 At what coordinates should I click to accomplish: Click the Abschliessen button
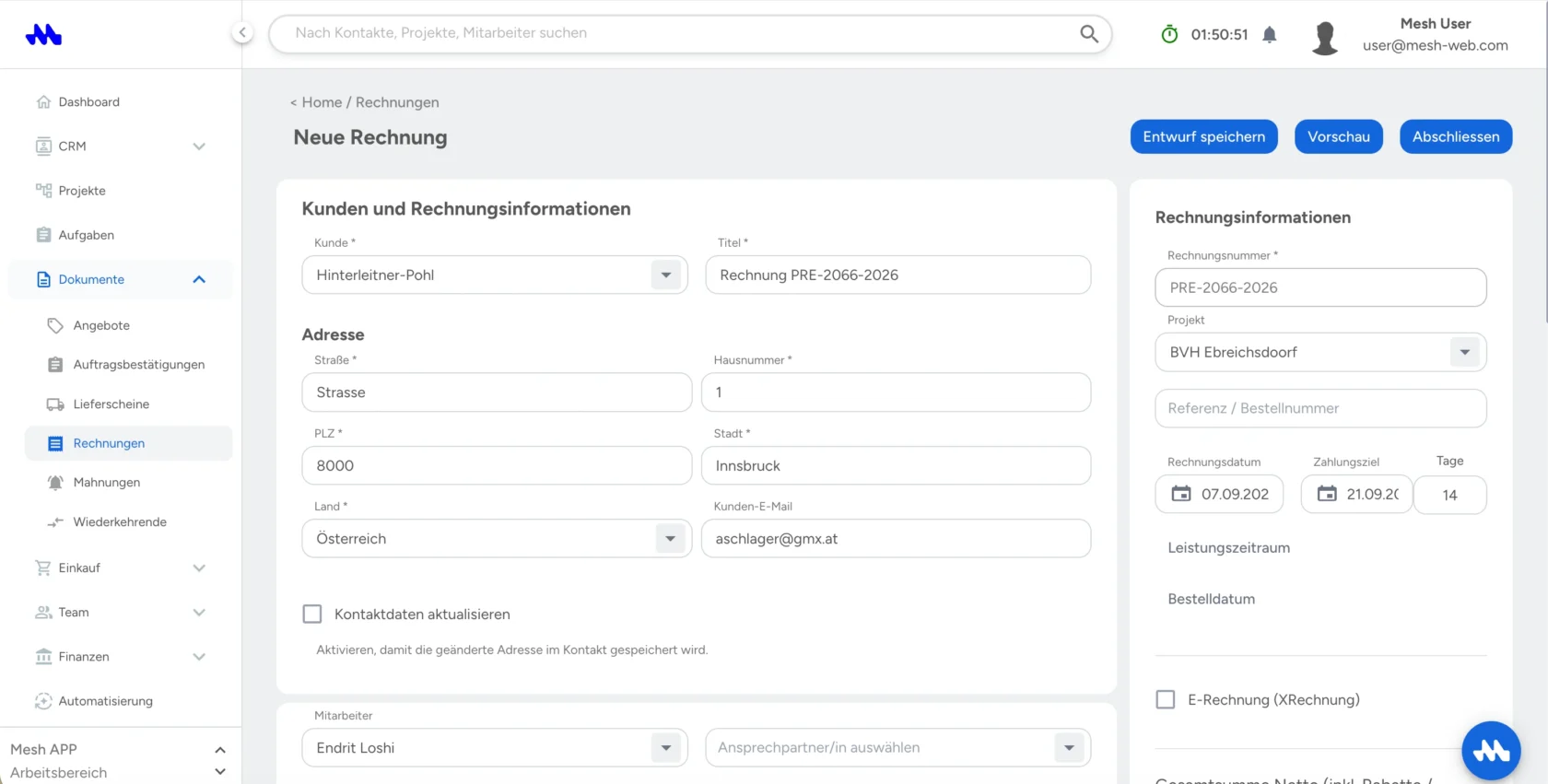[1456, 137]
